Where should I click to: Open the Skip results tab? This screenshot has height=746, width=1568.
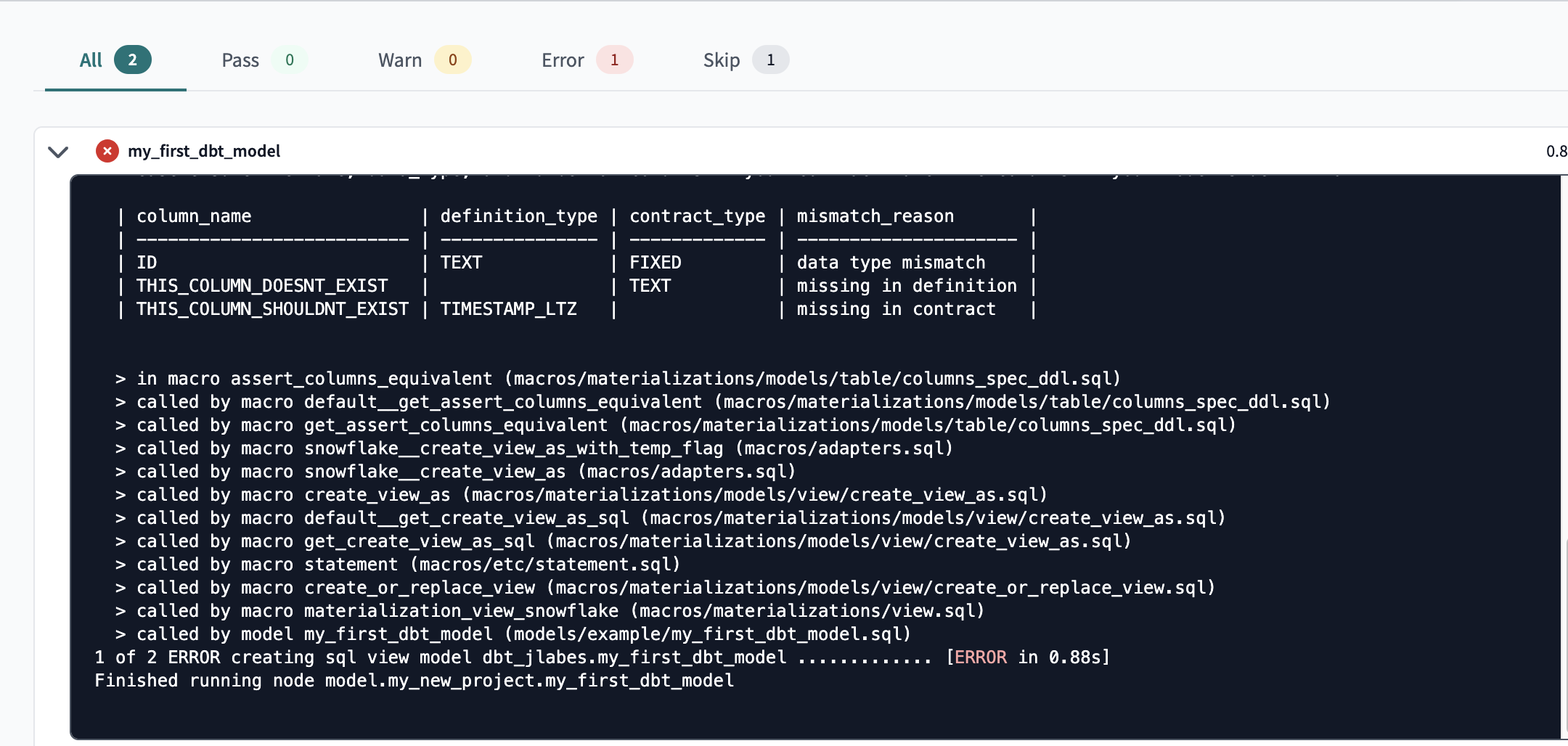pos(721,60)
